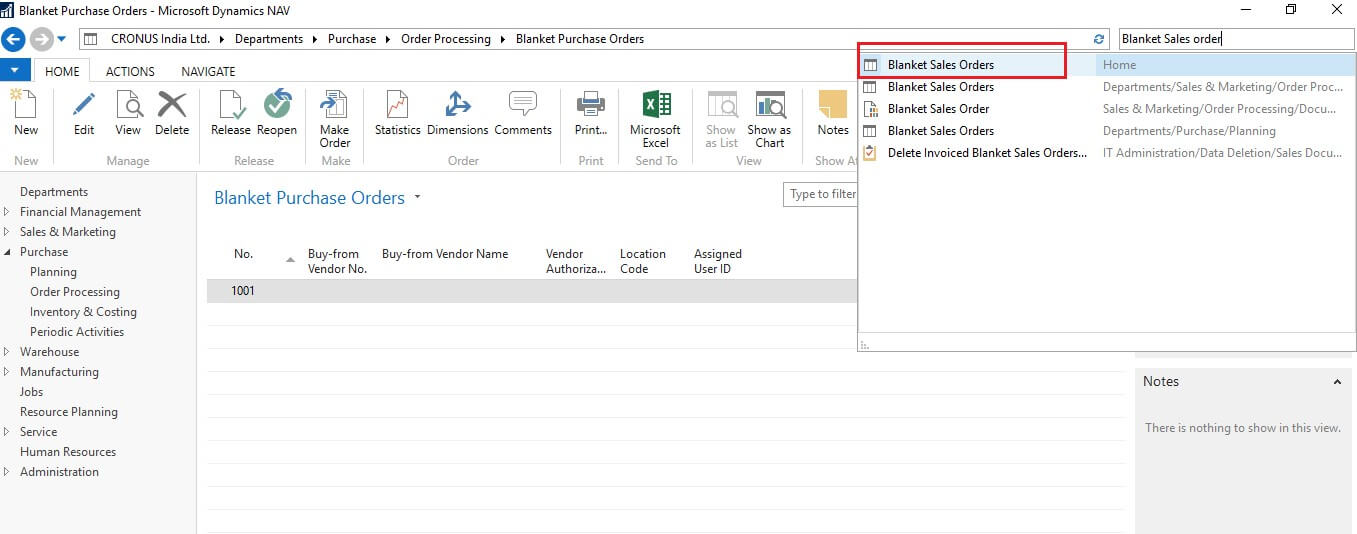Collapse the Notes panel chevron
1357x534 pixels.
click(1338, 382)
